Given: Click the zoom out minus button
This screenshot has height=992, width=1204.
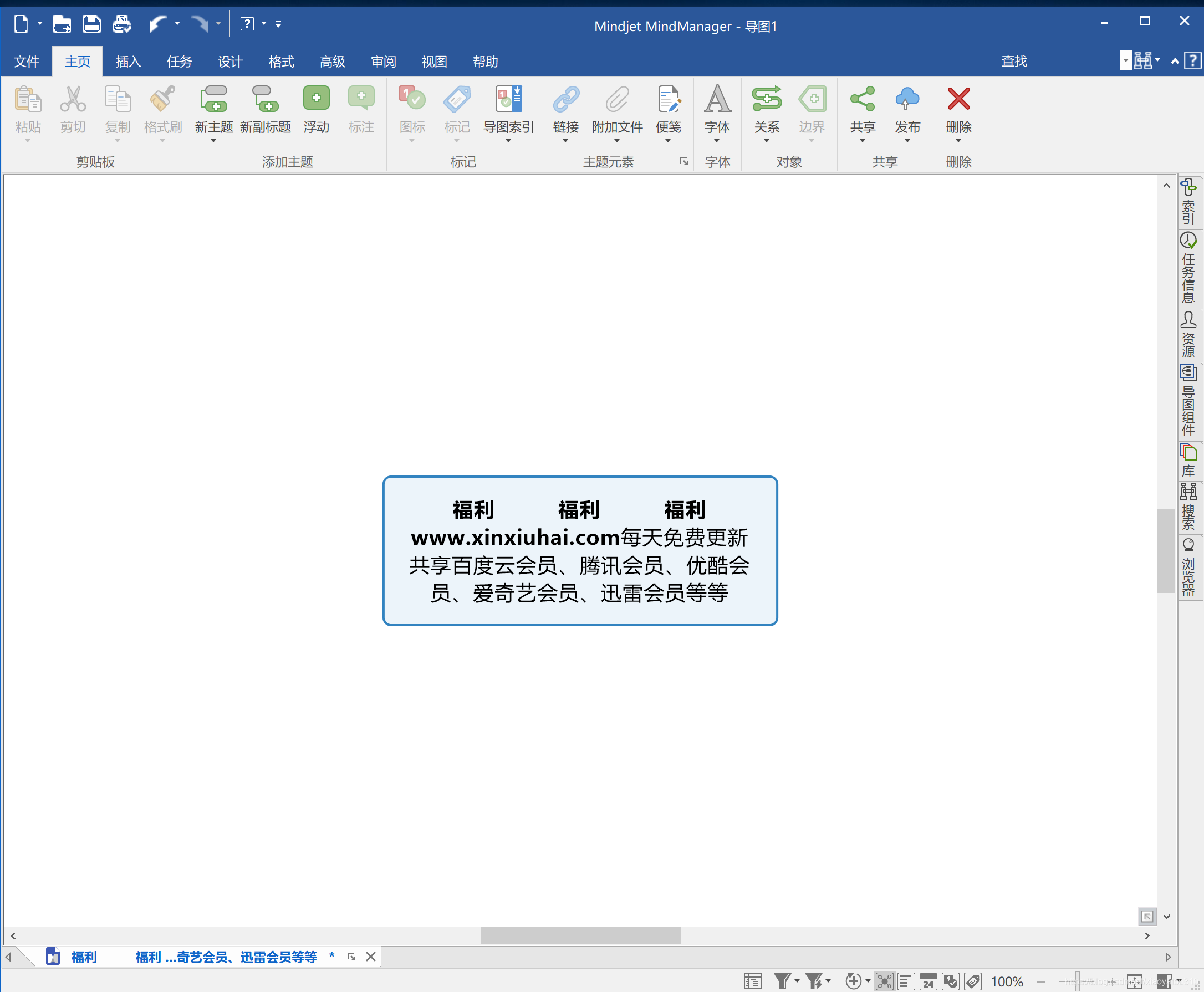Looking at the screenshot, I should click(x=1041, y=981).
